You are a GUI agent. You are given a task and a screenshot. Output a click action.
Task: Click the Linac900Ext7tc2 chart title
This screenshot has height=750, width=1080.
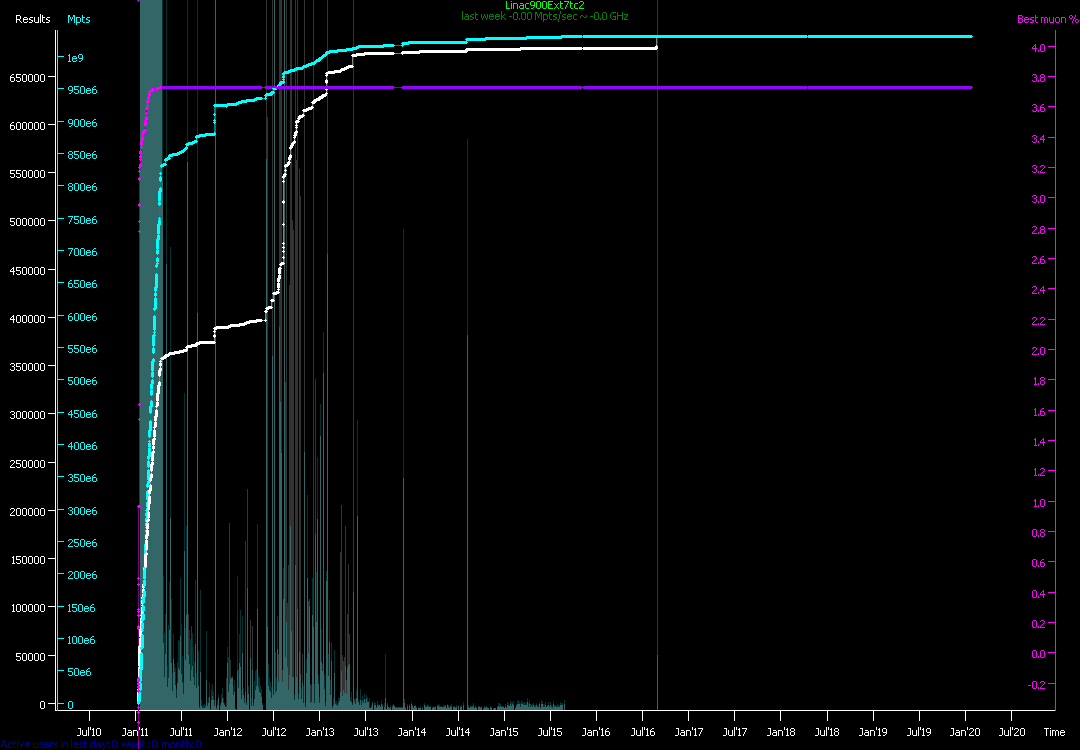pyautogui.click(x=545, y=6)
